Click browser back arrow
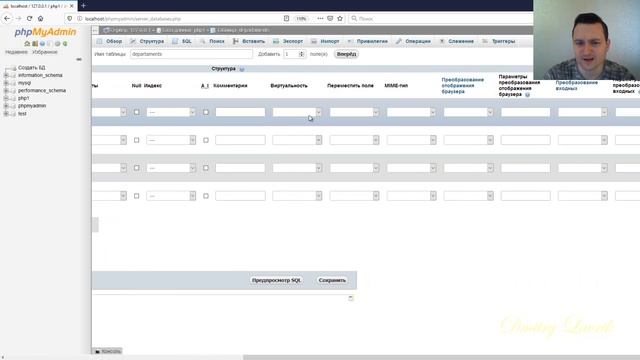The width and height of the screenshot is (640, 360). [7, 18]
